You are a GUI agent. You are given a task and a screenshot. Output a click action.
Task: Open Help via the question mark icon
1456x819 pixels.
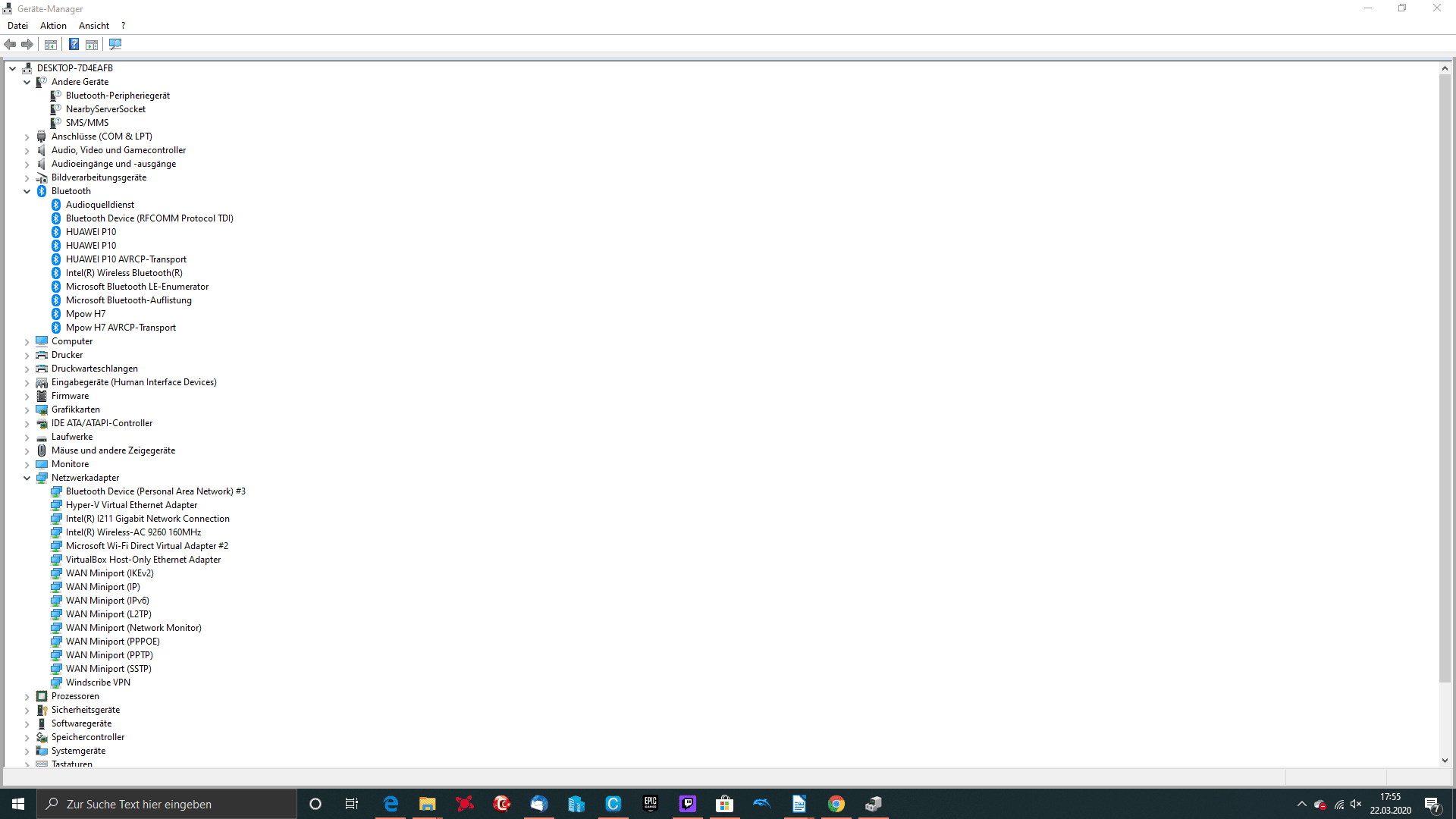point(74,44)
